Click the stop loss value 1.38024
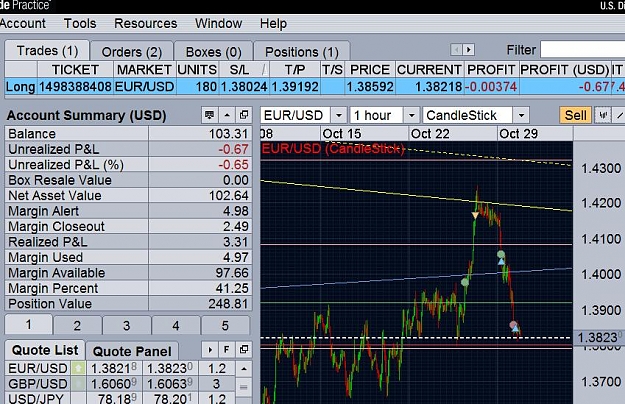Screen dimensions: 625x404 [244, 86]
